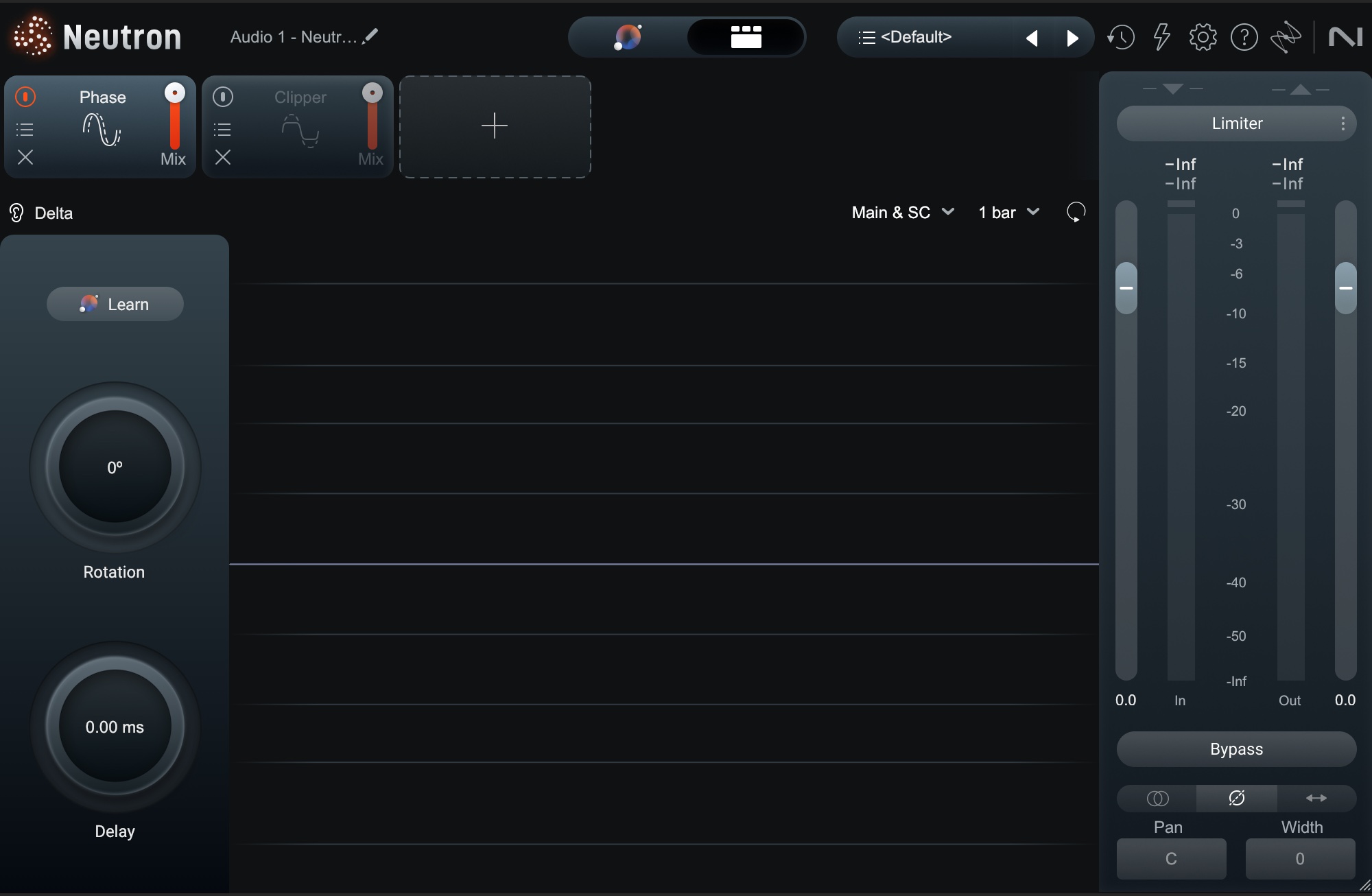Click the pencil icon to rename track
The width and height of the screenshot is (1372, 896).
(x=370, y=36)
